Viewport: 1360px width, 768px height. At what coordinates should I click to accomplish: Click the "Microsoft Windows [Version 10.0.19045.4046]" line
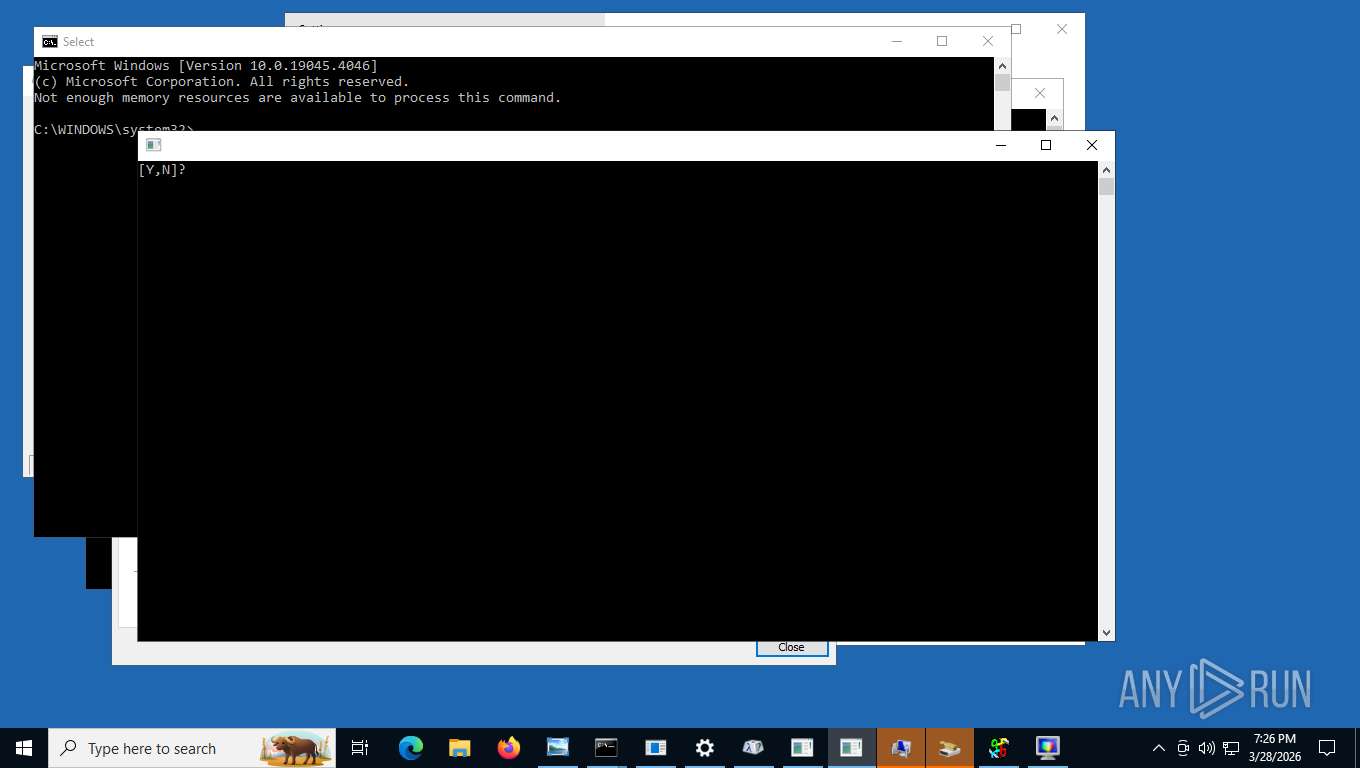206,66
